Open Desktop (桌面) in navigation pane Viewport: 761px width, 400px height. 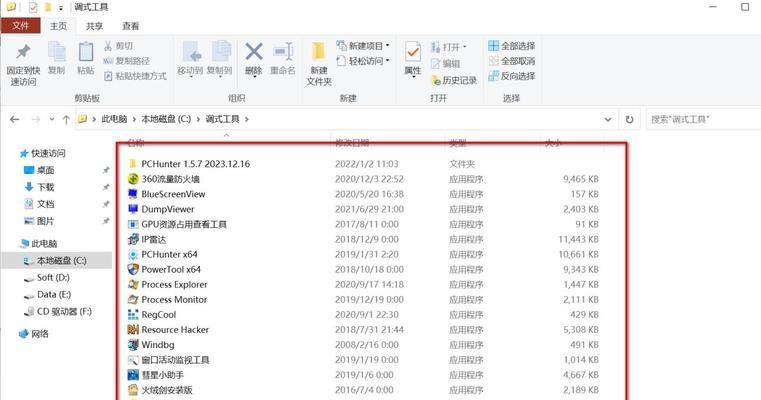pyautogui.click(x=39, y=170)
